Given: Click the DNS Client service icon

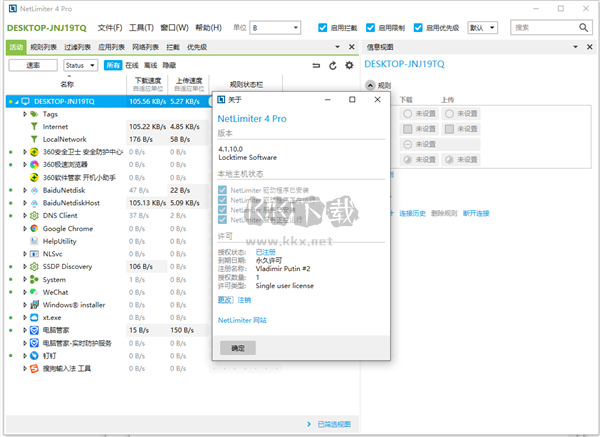Looking at the screenshot, I should (34, 215).
